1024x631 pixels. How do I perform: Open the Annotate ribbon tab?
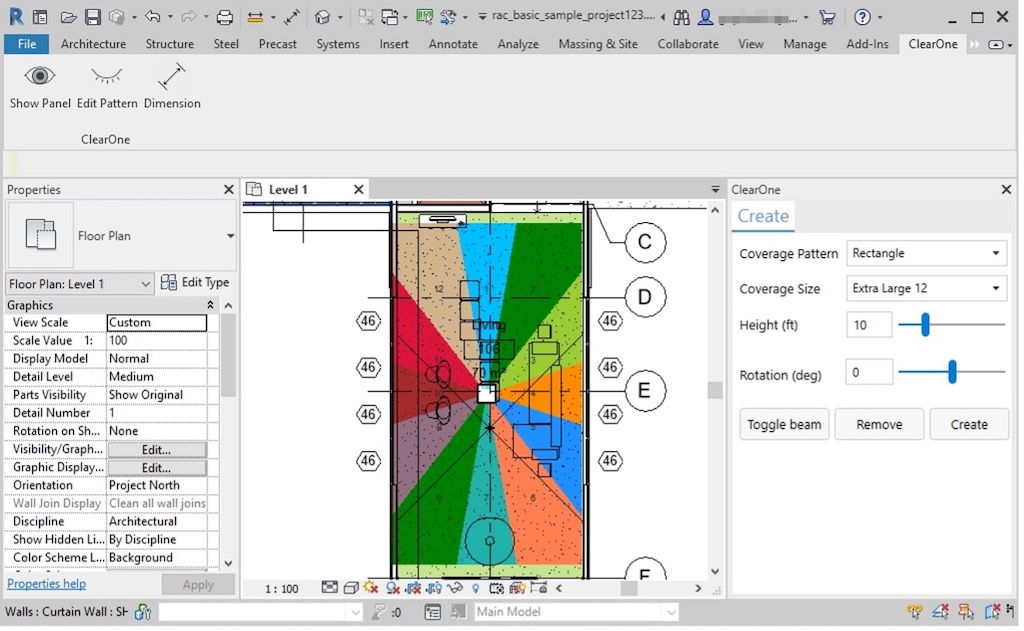453,44
